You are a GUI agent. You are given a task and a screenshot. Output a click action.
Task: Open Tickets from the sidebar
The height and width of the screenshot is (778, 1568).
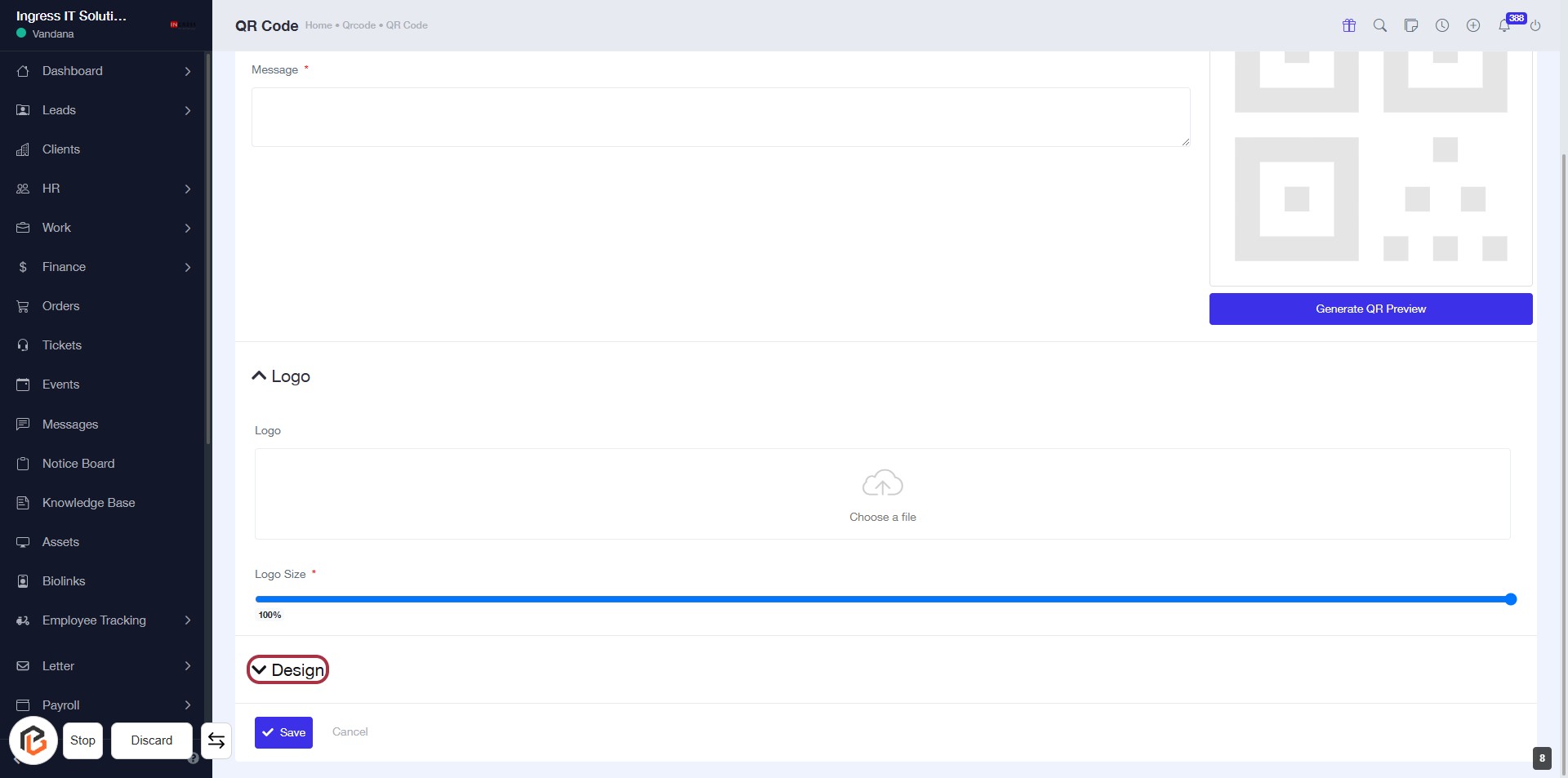[62, 345]
